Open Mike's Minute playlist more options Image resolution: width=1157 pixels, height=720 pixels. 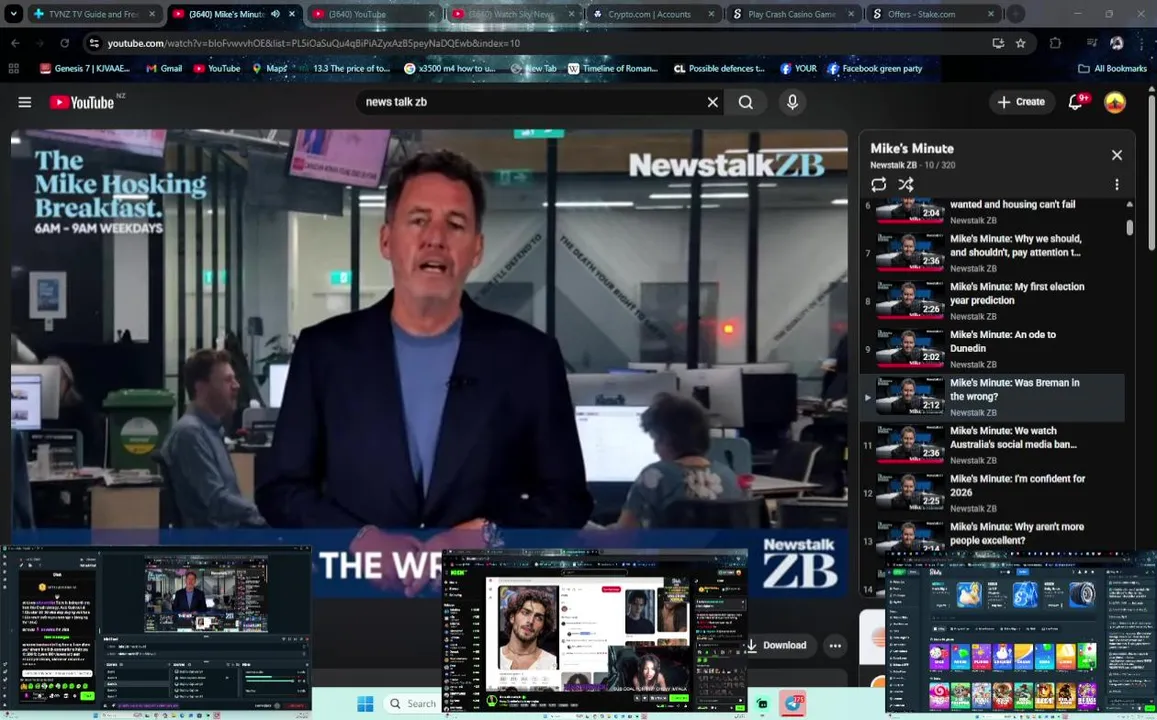click(x=1116, y=184)
